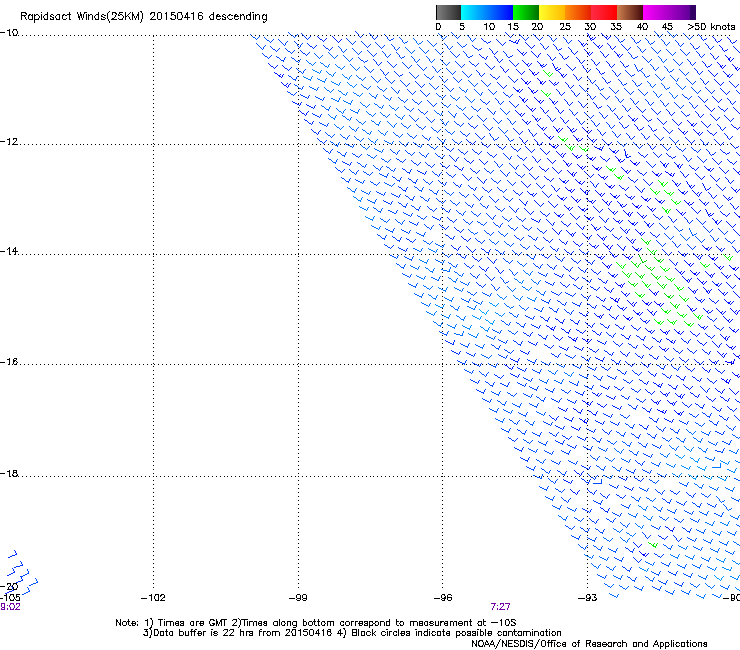Click the latitude label -16
The width and height of the screenshot is (740, 650).
click(9, 362)
